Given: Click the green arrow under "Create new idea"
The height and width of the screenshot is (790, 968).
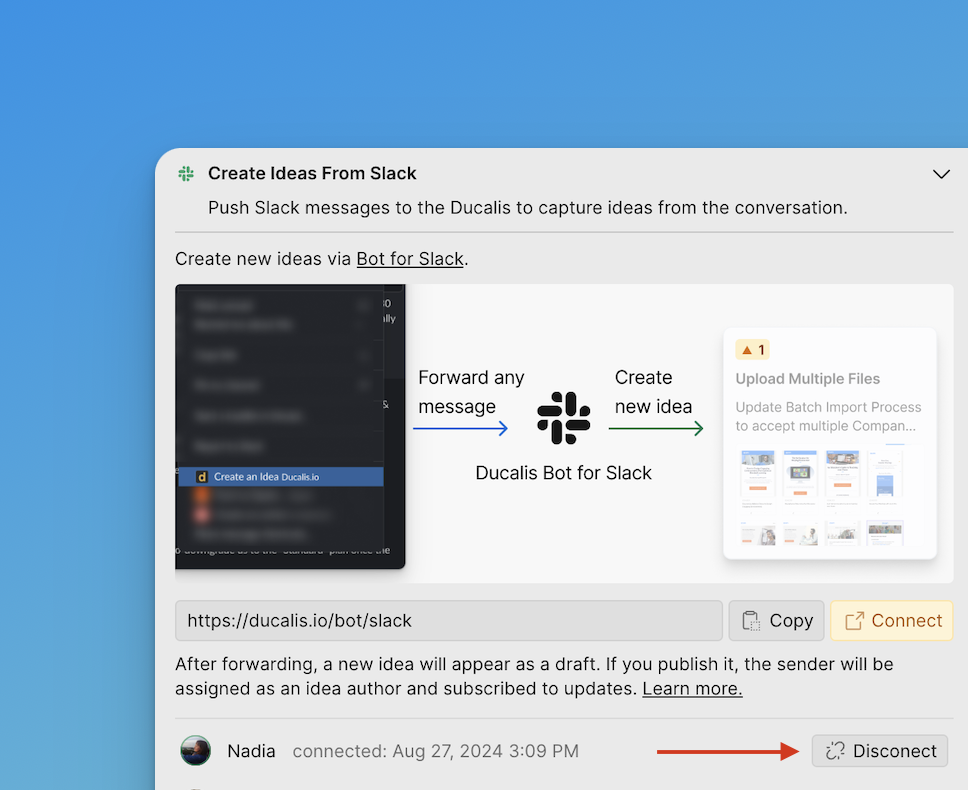Looking at the screenshot, I should (656, 429).
